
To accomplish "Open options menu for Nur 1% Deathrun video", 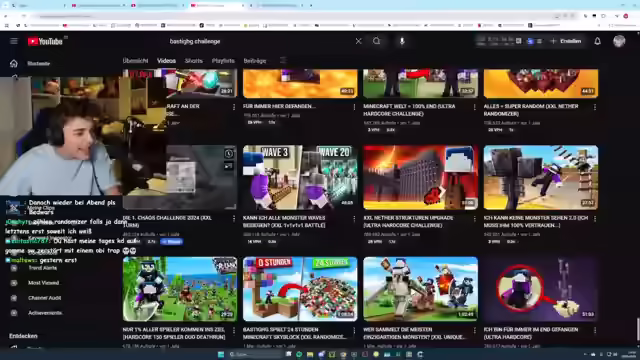I will 233,330.
